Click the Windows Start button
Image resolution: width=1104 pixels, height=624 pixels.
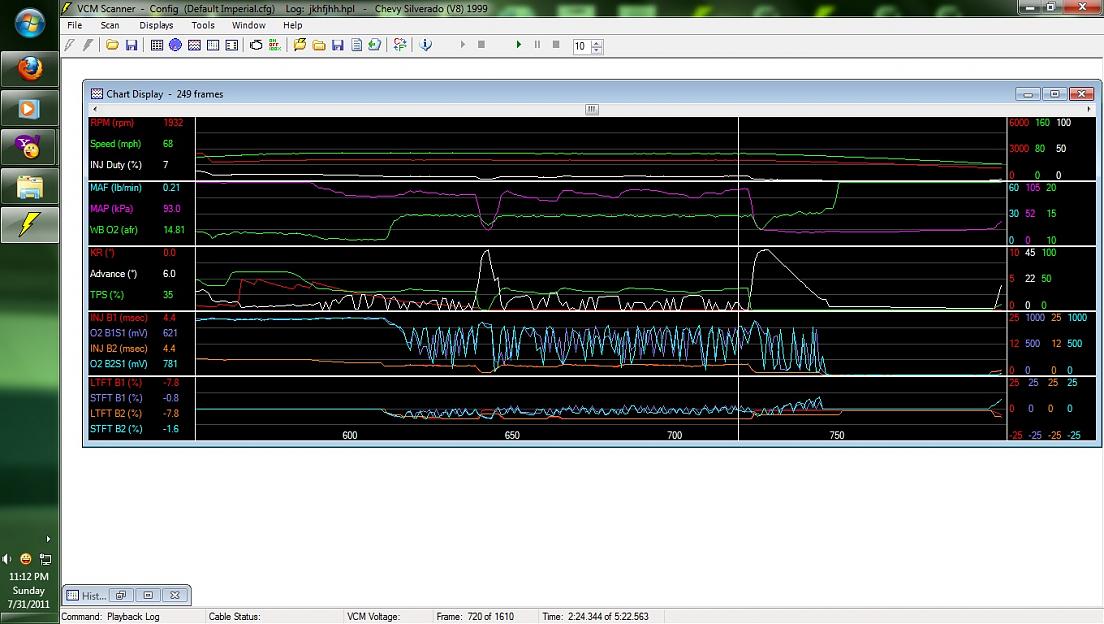[x=29, y=22]
